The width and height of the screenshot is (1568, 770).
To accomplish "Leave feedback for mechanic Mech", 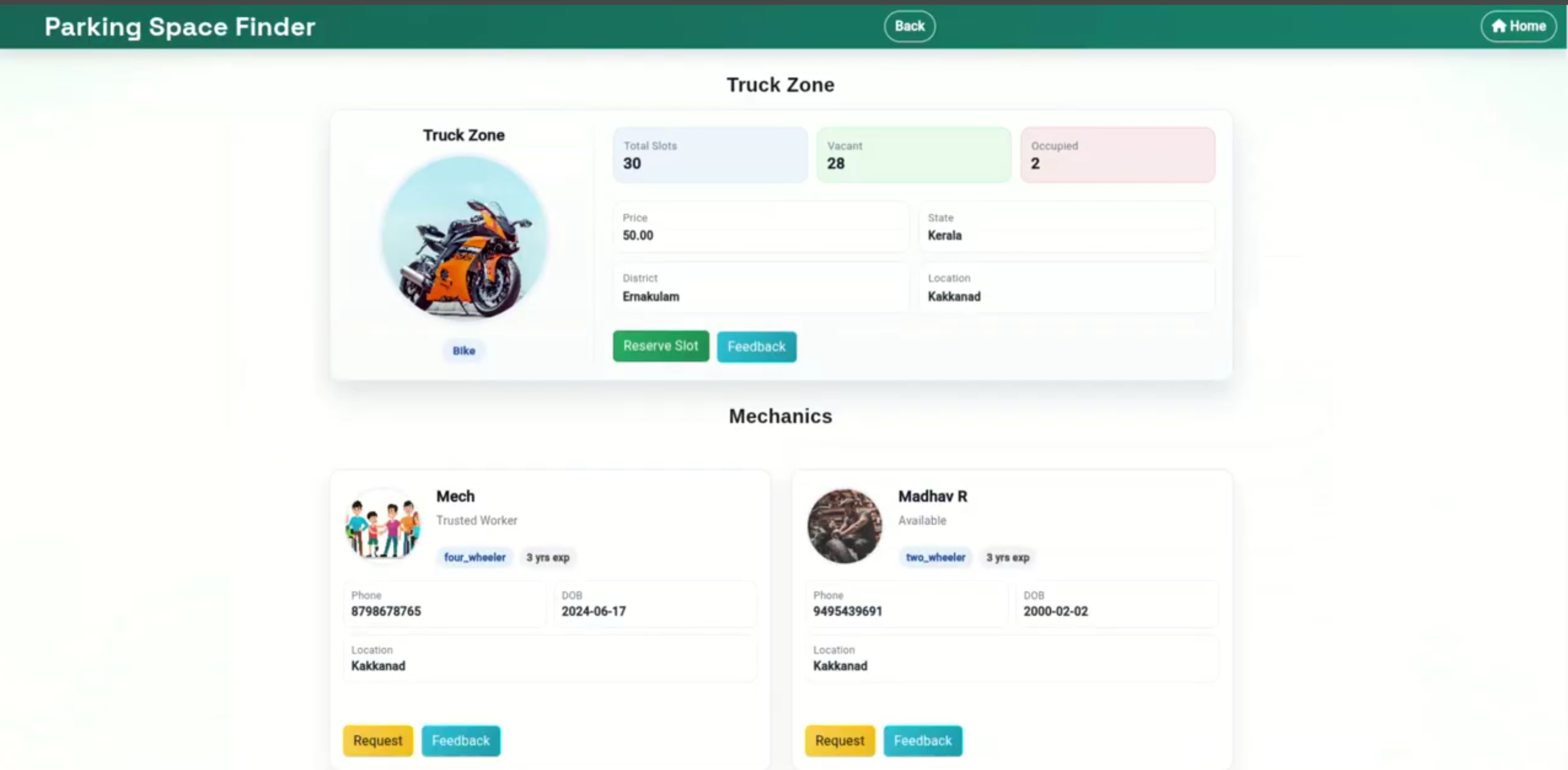I will [461, 741].
